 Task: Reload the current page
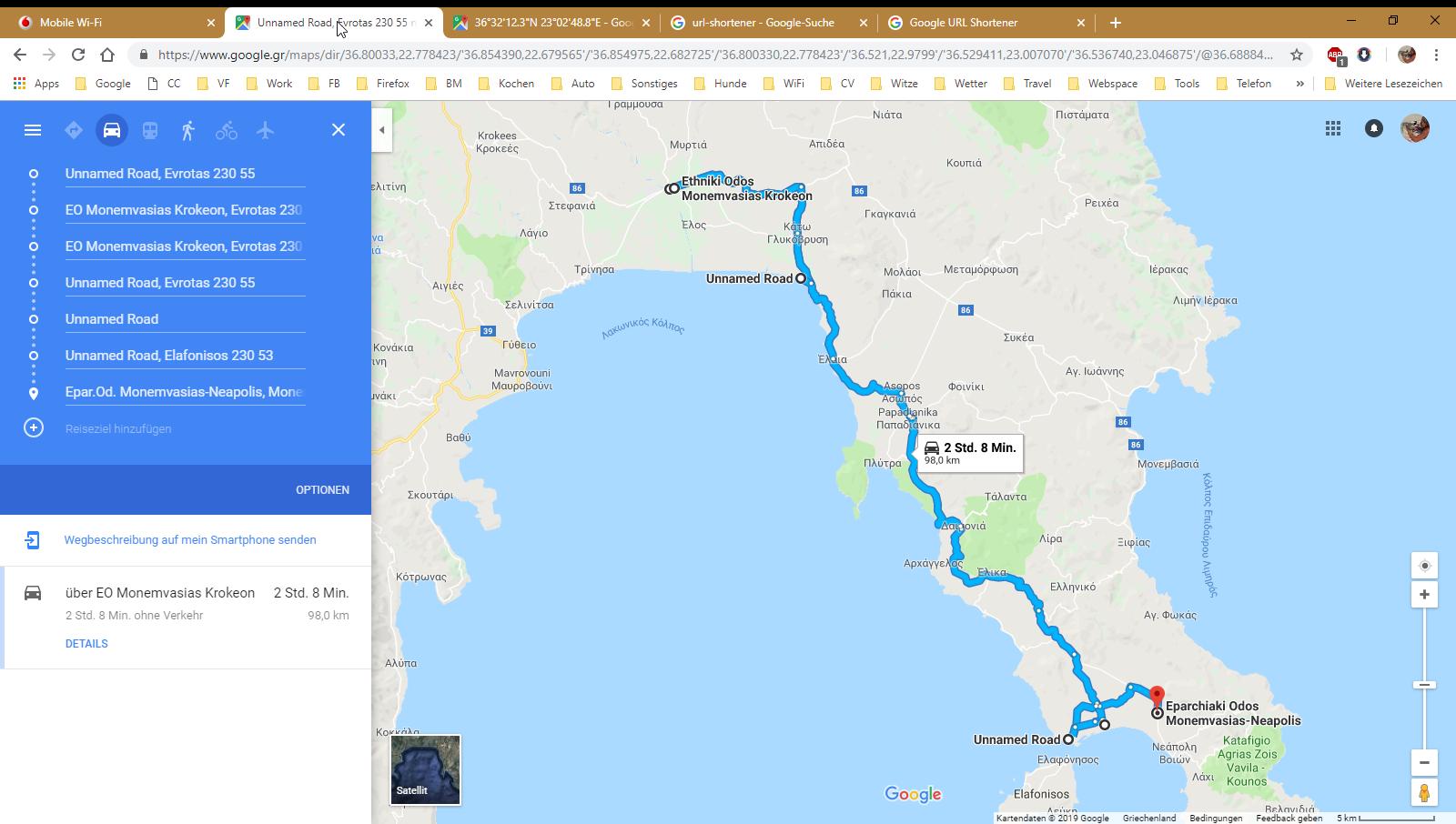(78, 55)
